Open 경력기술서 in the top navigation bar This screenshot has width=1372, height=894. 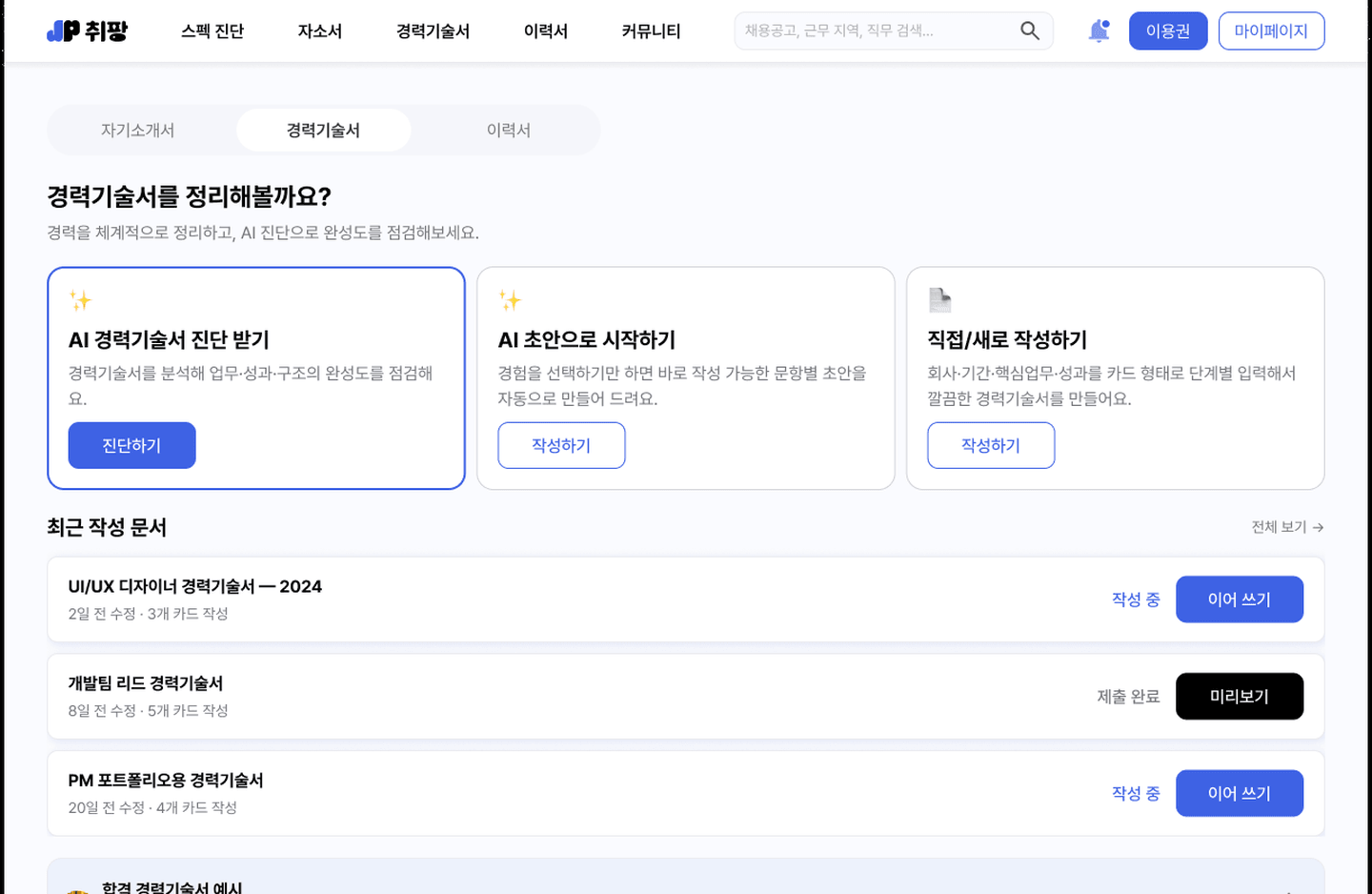coord(433,31)
